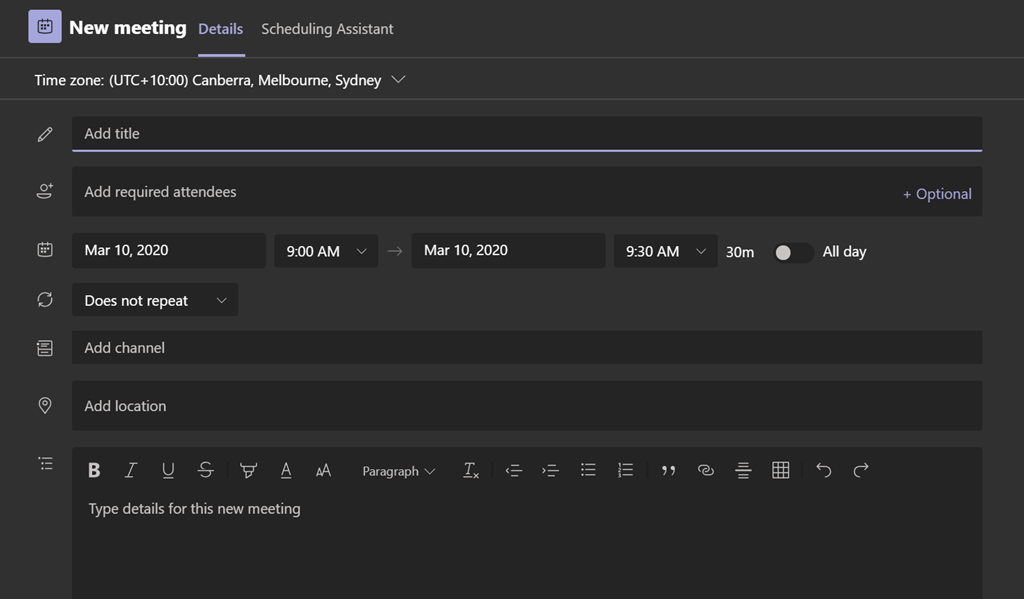The image size is (1024, 599).
Task: Open the 9:00 AM start time dropdown
Action: (326, 251)
